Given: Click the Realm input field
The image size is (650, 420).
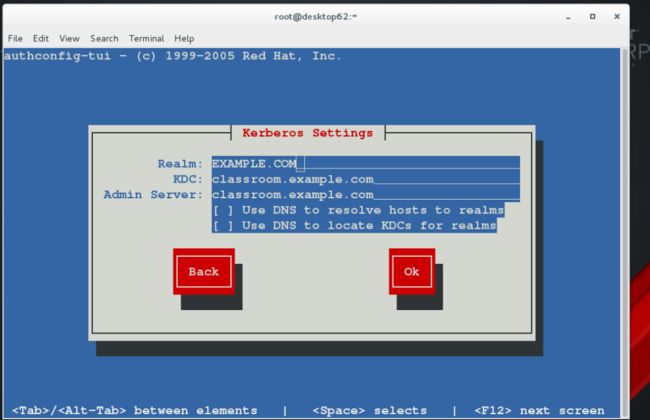Looking at the screenshot, I should tap(366, 164).
